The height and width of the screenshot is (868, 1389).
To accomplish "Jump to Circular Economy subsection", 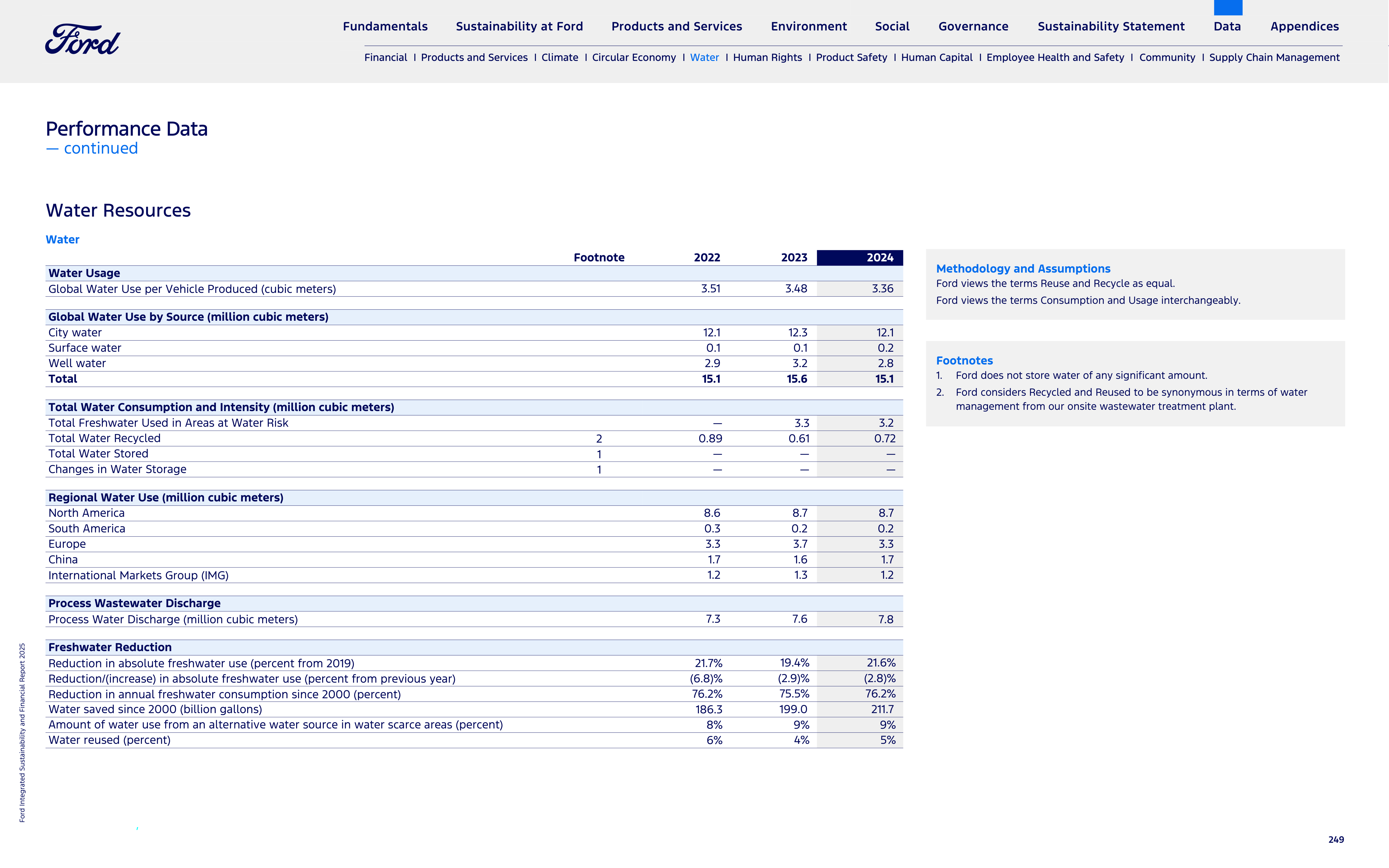I will point(634,58).
